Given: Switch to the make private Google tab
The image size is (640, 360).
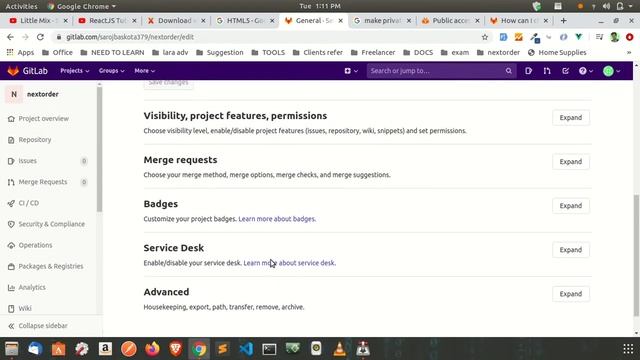Looking at the screenshot, I should point(382,20).
